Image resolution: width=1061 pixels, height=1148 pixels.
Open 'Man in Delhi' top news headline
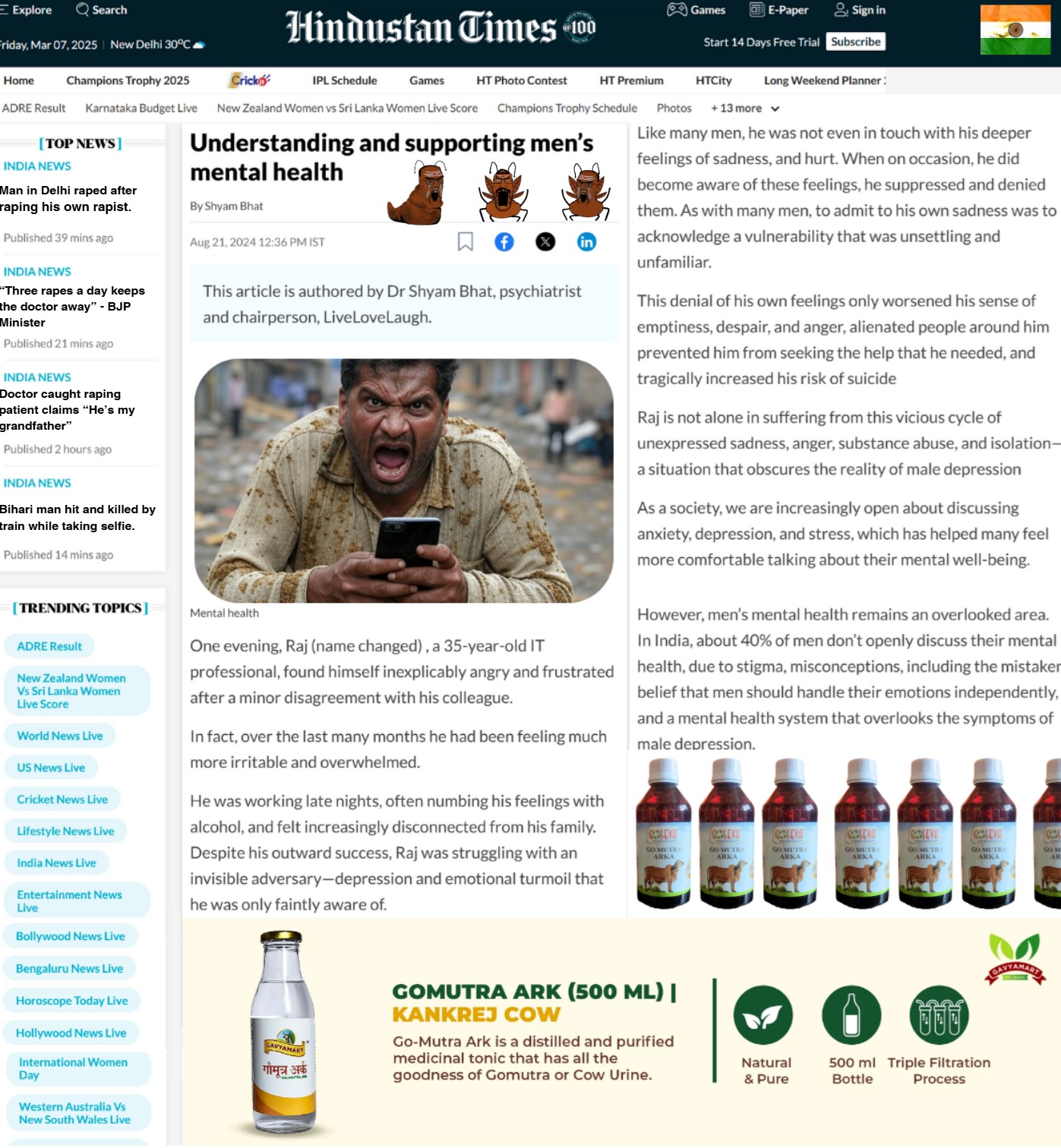[68, 198]
